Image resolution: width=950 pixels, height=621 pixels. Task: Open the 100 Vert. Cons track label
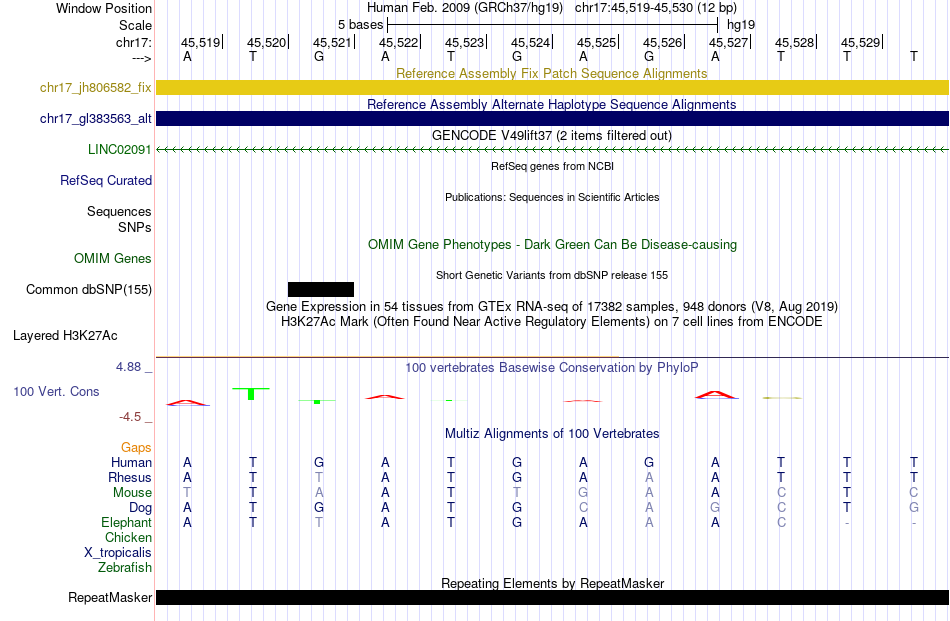click(x=56, y=391)
